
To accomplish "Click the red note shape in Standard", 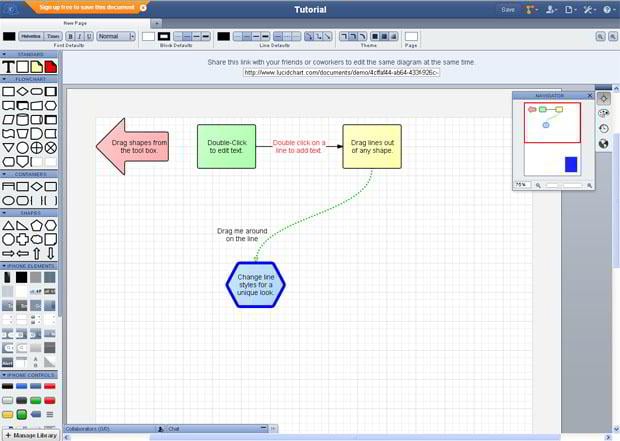I will 50,66.
